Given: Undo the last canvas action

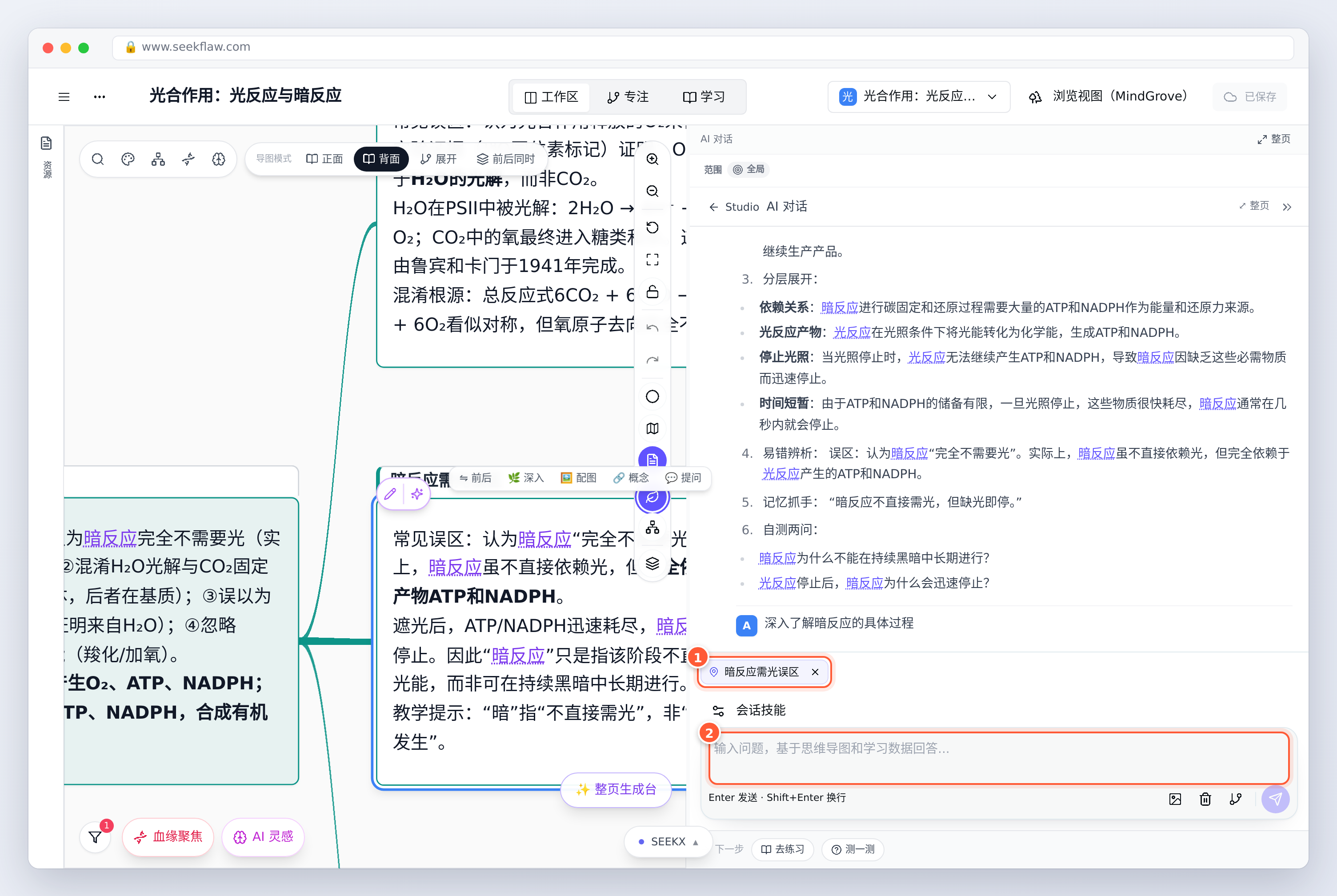Looking at the screenshot, I should point(652,328).
